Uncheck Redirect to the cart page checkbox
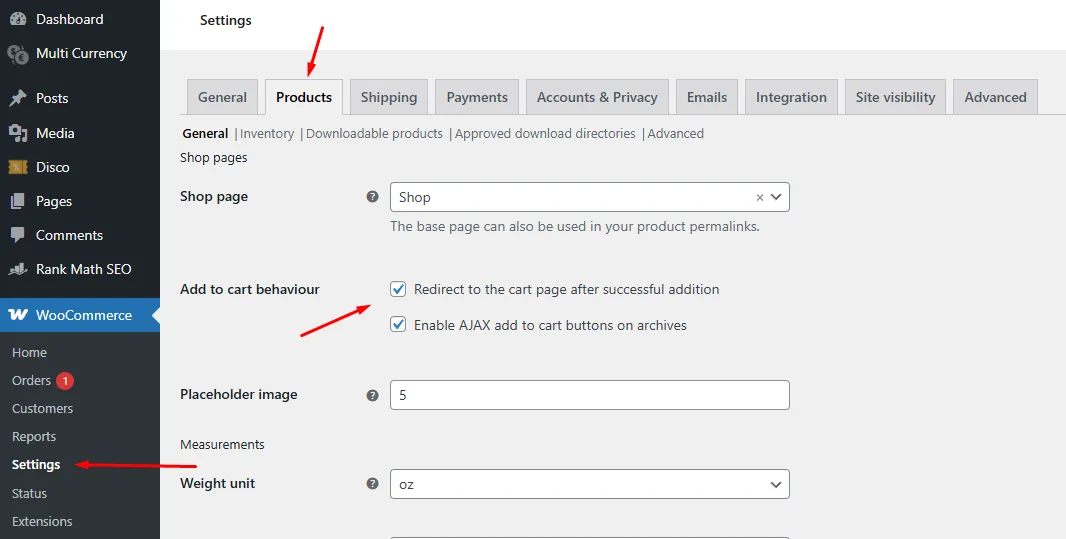The image size is (1066, 539). pyautogui.click(x=398, y=289)
